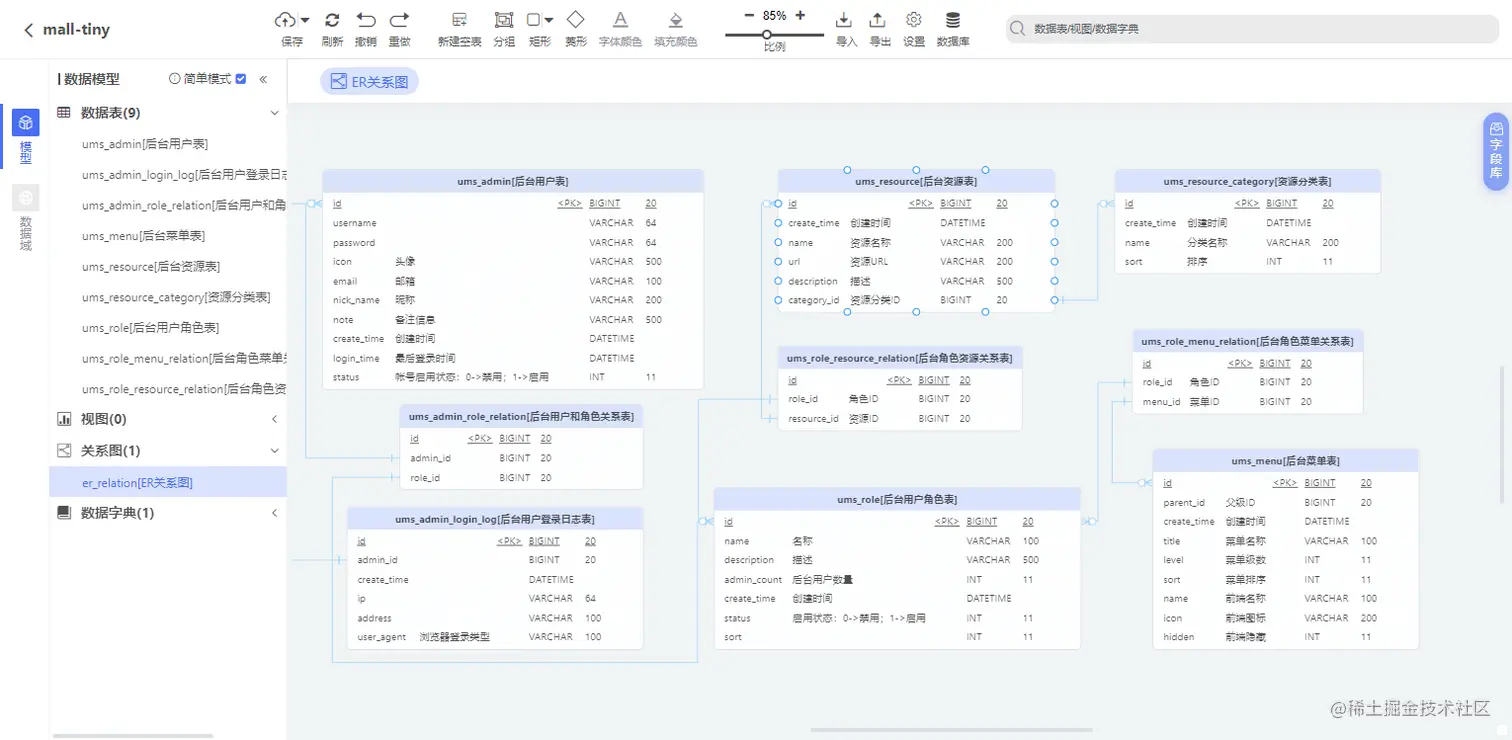Collapse the 数据表(9) section
Viewport: 1512px width, 740px height.
tap(275, 113)
